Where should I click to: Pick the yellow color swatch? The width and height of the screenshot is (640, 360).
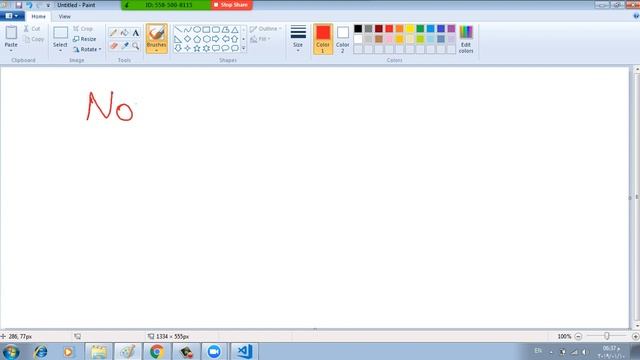pyautogui.click(x=410, y=29)
